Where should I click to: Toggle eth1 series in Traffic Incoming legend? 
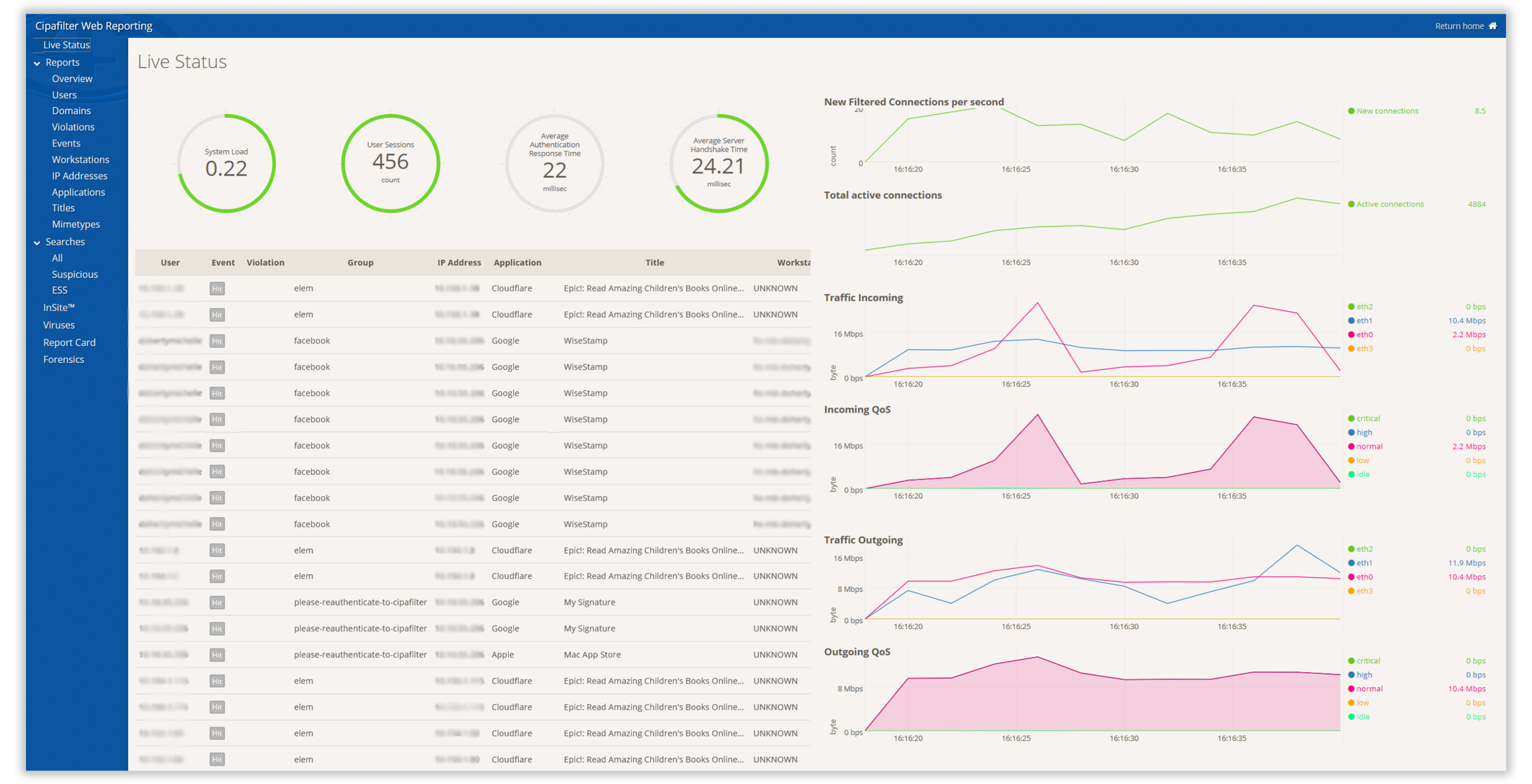1360,320
